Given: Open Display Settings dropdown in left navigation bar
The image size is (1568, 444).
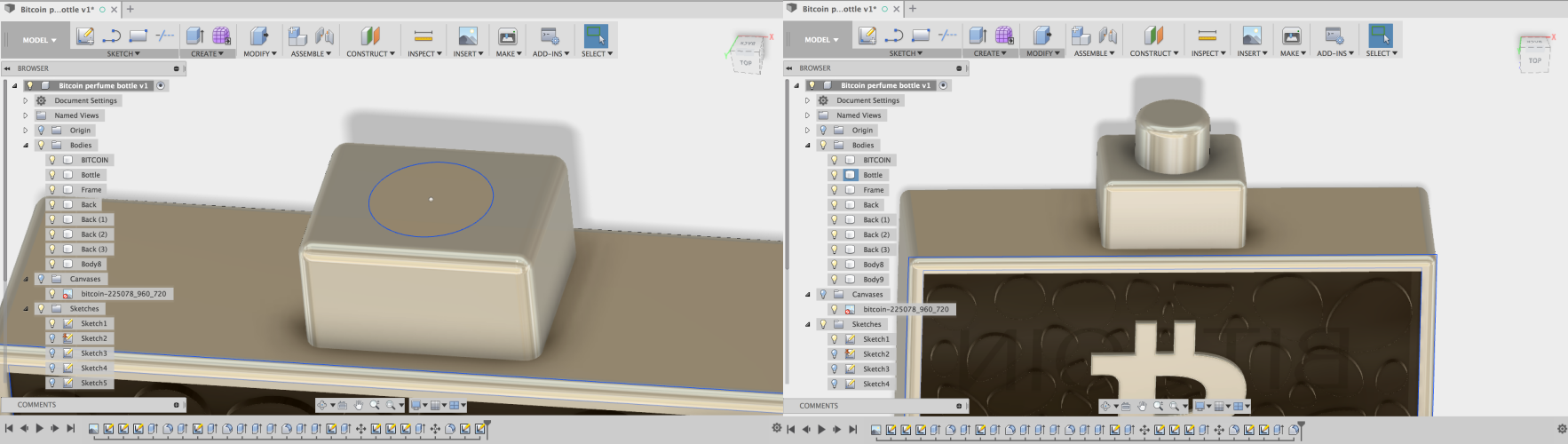Looking at the screenshot, I should (418, 405).
